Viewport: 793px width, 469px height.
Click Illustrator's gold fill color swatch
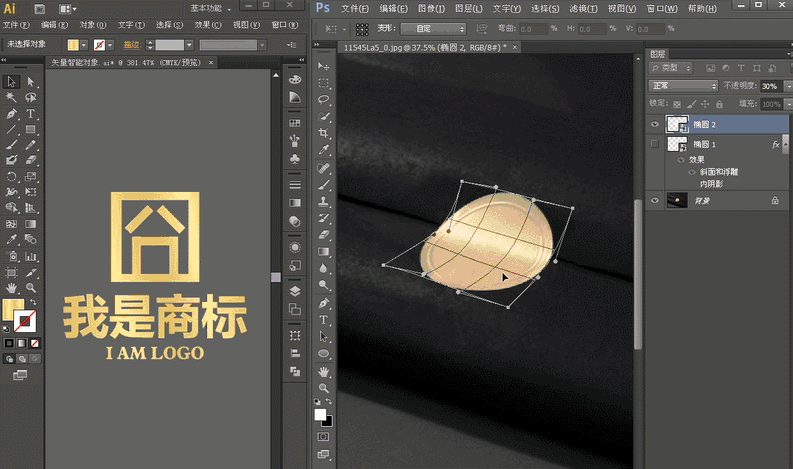coord(11,312)
